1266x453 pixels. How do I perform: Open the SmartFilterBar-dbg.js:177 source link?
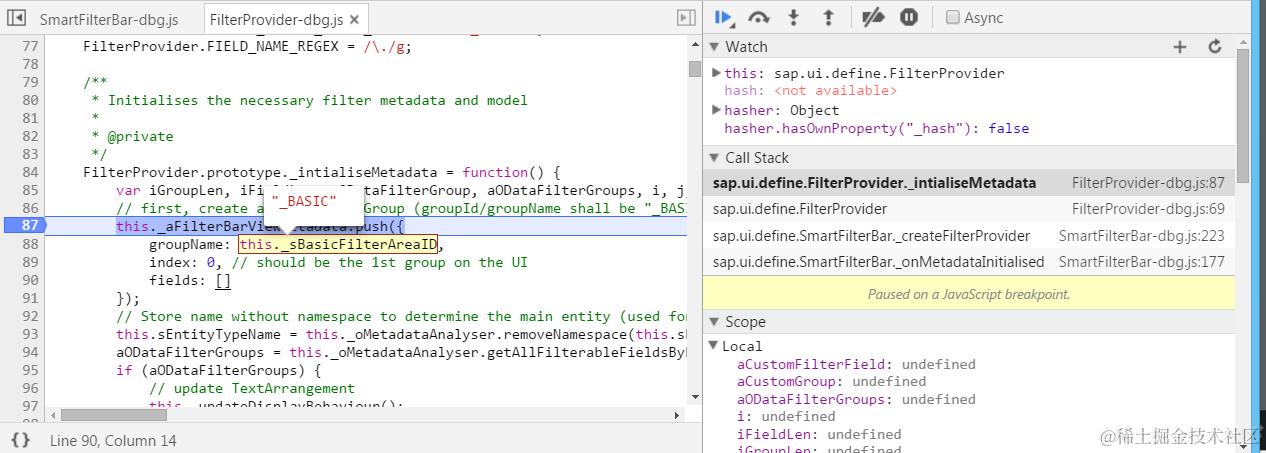[x=1142, y=262]
